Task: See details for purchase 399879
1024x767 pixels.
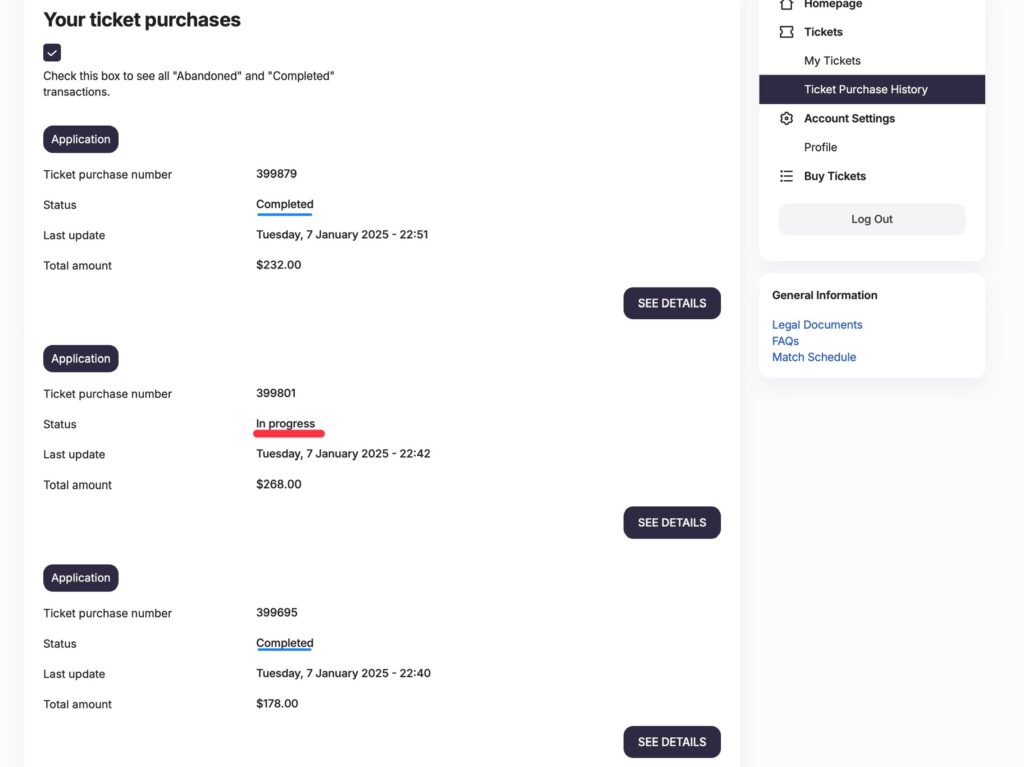Action: coord(672,303)
